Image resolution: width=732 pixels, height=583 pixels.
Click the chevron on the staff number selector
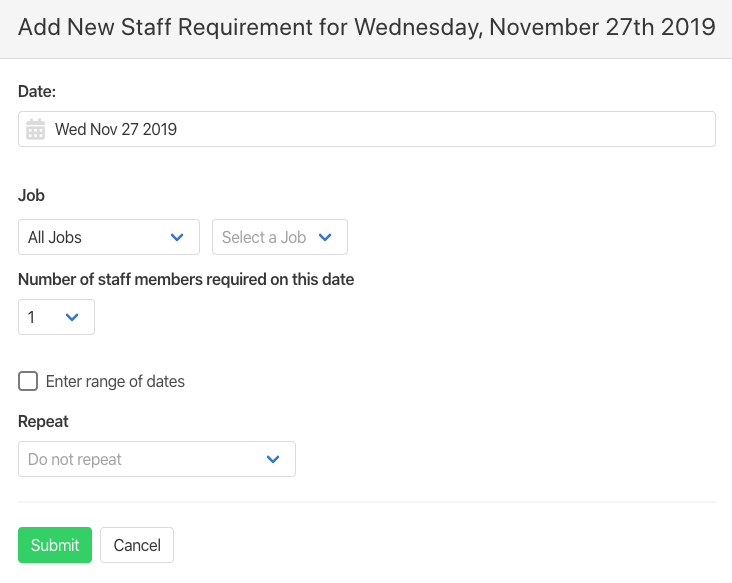tap(72, 317)
